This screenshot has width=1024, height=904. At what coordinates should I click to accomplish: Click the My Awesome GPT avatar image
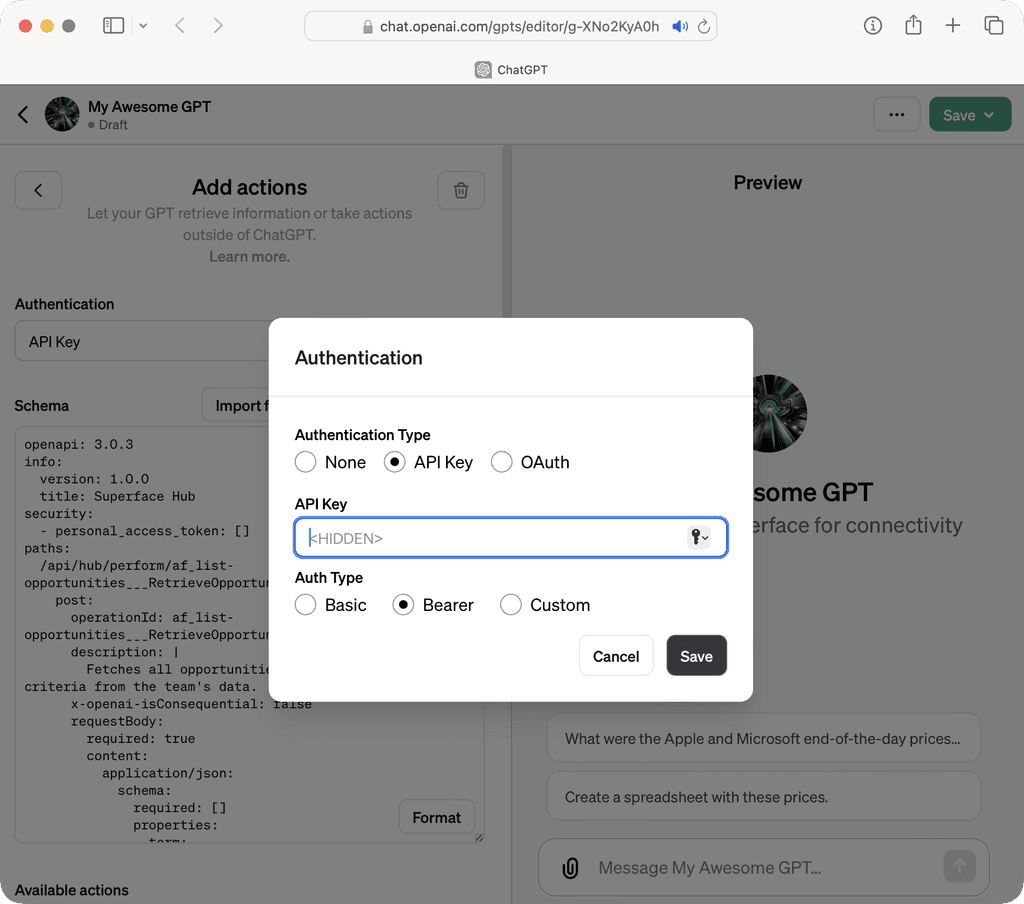[62, 114]
